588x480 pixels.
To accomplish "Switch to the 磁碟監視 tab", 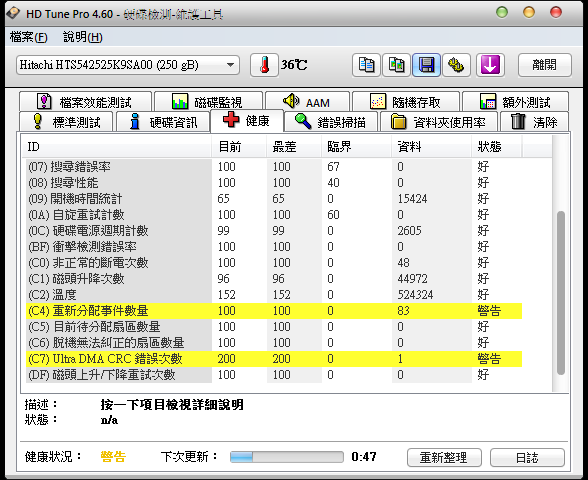I will [x=208, y=102].
